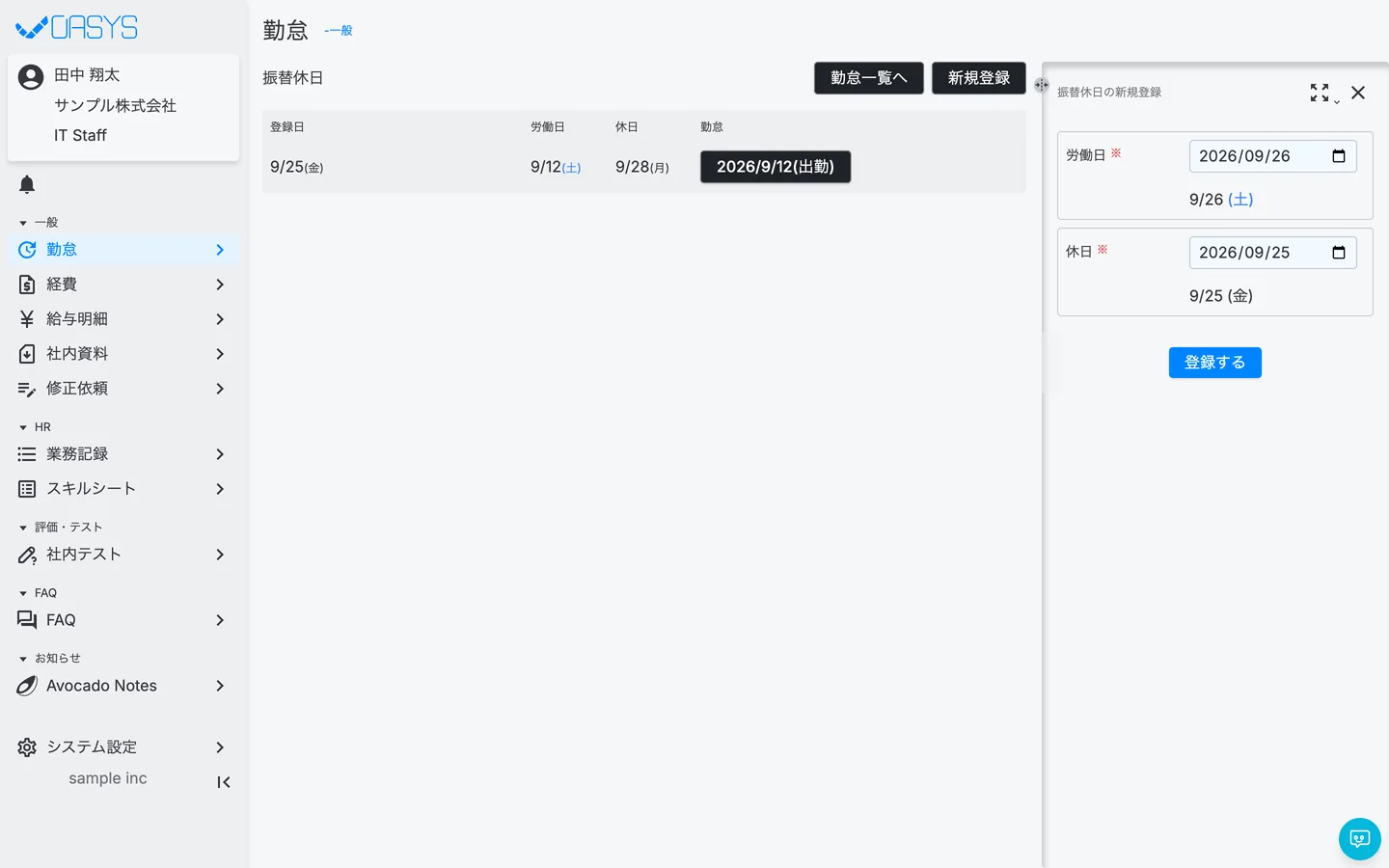Click the 労働日 date input field

[1273, 156]
